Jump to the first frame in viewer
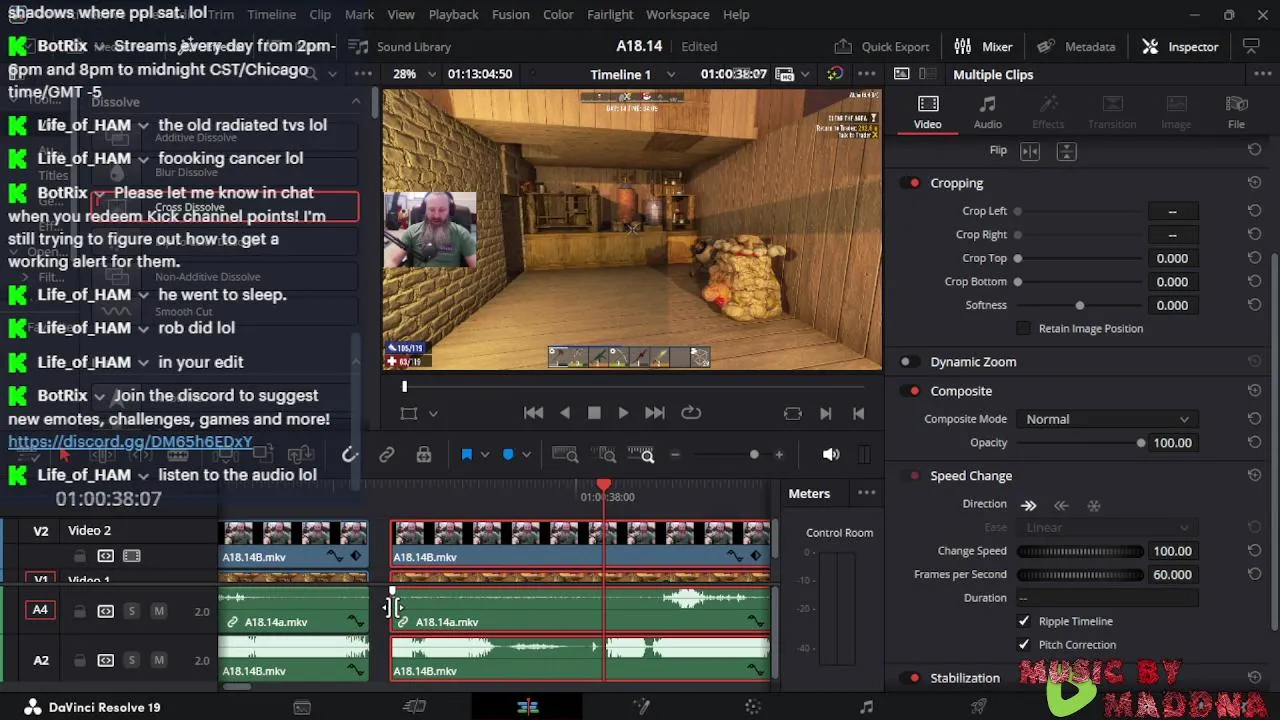The height and width of the screenshot is (720, 1280). [534, 413]
